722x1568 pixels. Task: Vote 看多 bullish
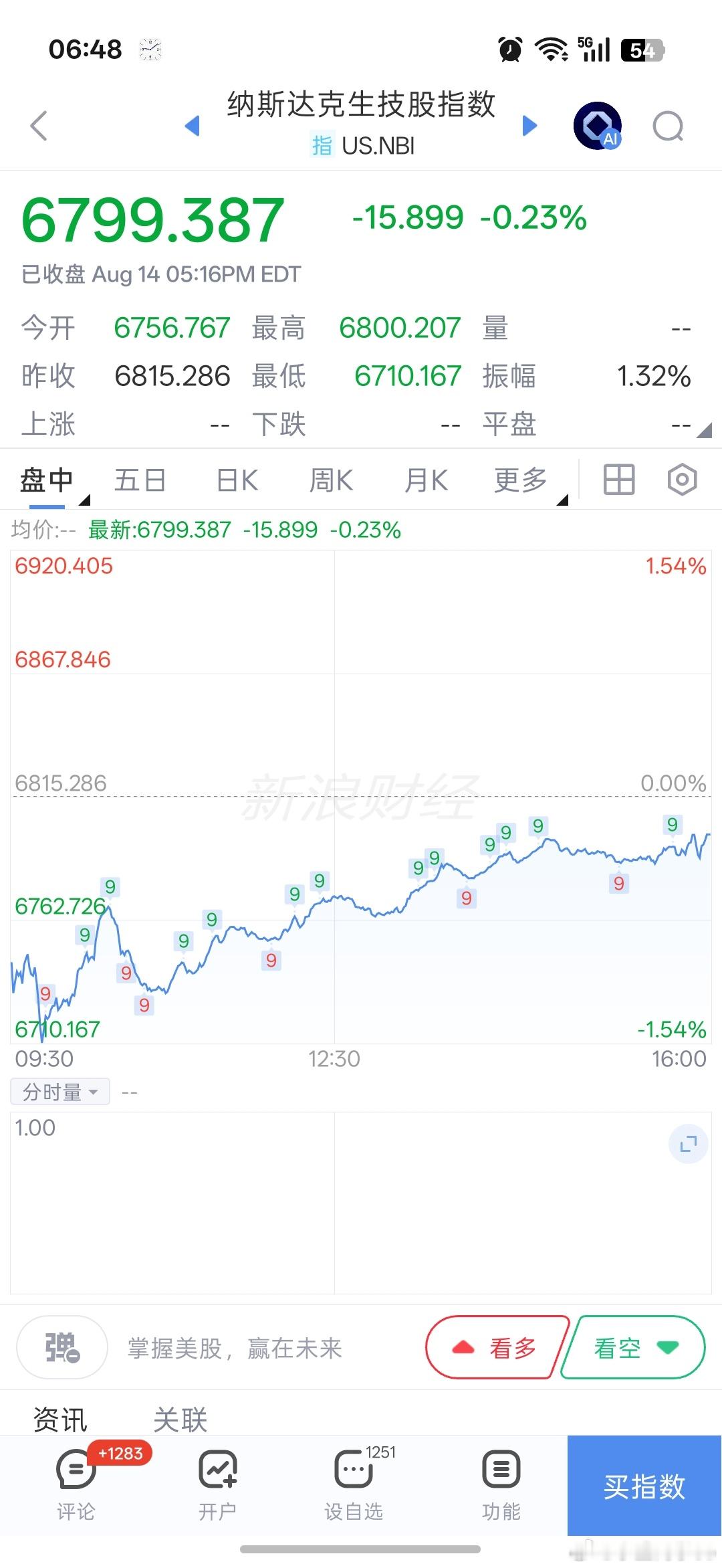[x=496, y=1347]
